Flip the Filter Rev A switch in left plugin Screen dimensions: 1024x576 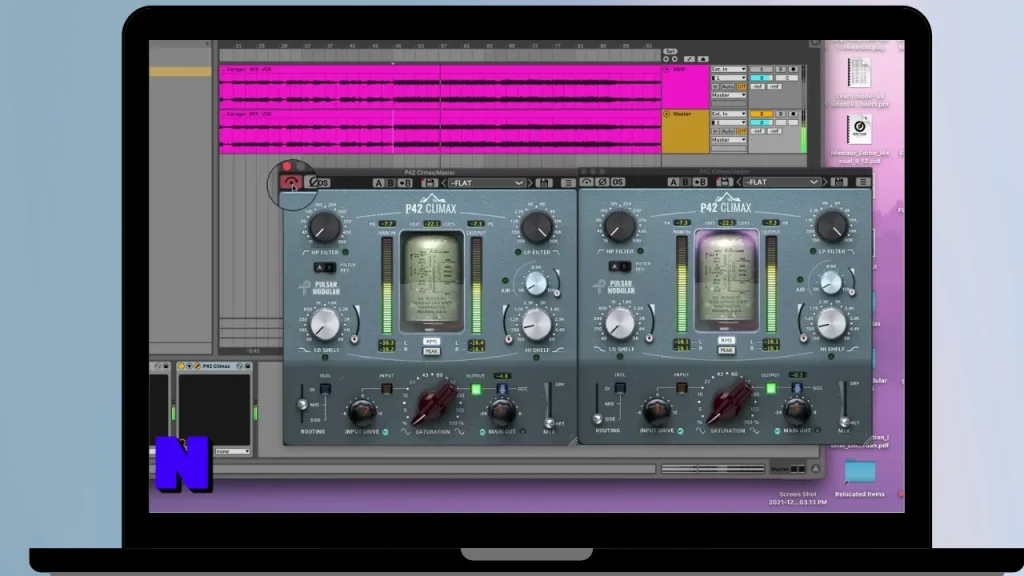click(319, 268)
